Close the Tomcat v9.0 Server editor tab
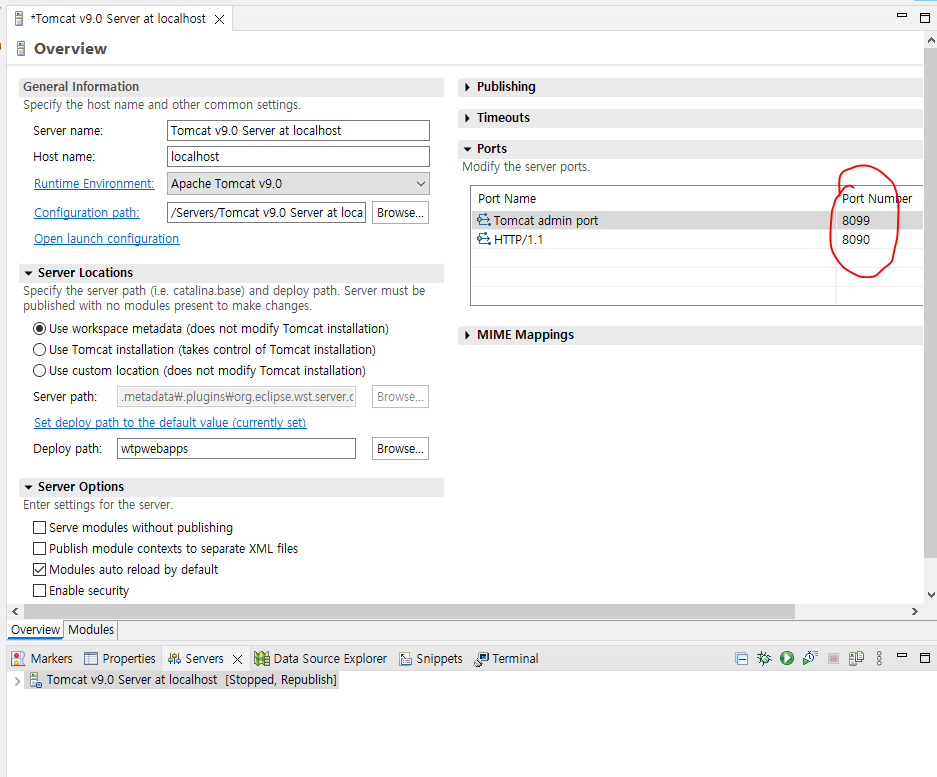The height and width of the screenshot is (777, 937). [x=219, y=20]
